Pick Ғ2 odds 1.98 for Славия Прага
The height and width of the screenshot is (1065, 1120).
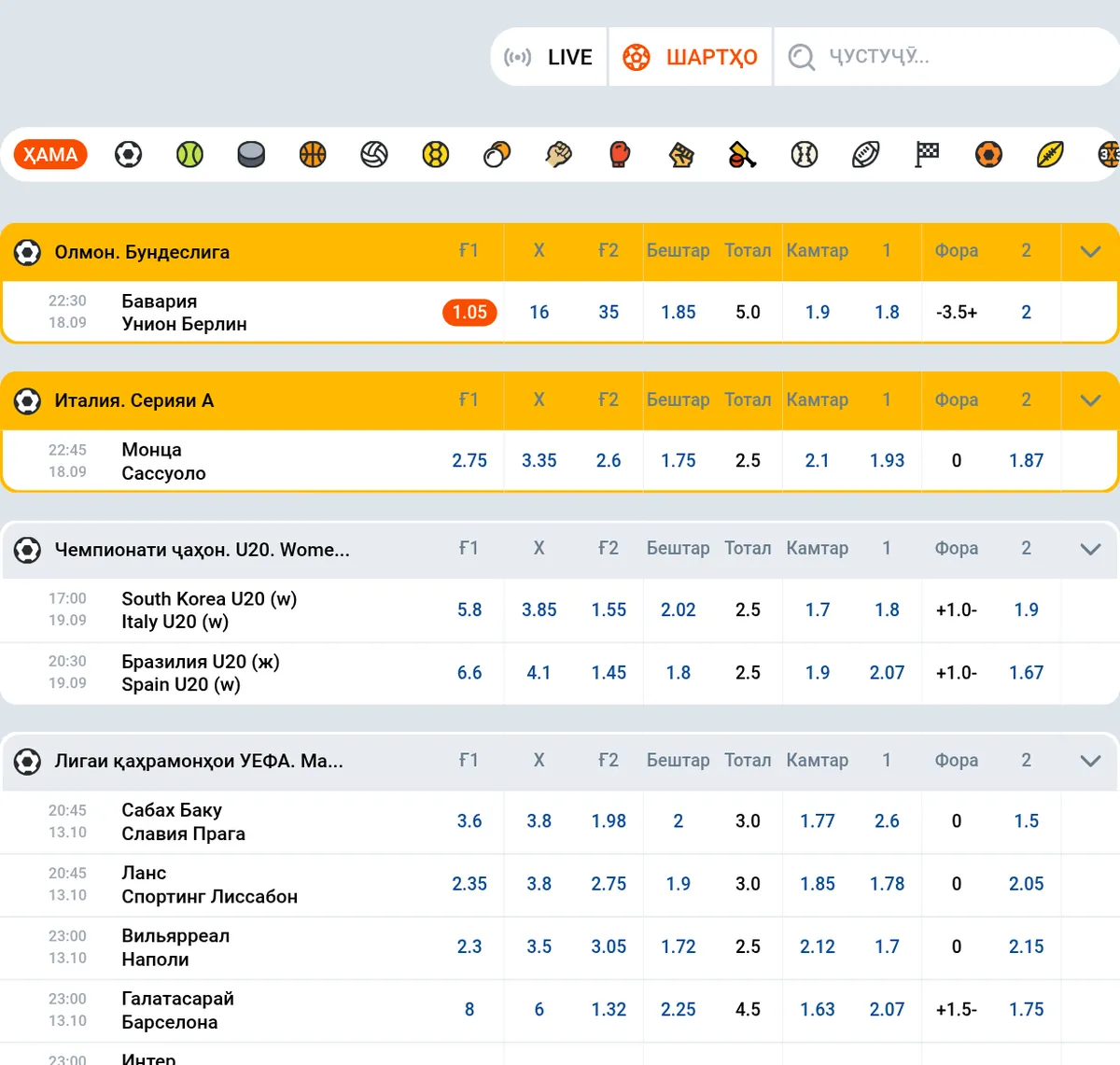pyautogui.click(x=609, y=821)
